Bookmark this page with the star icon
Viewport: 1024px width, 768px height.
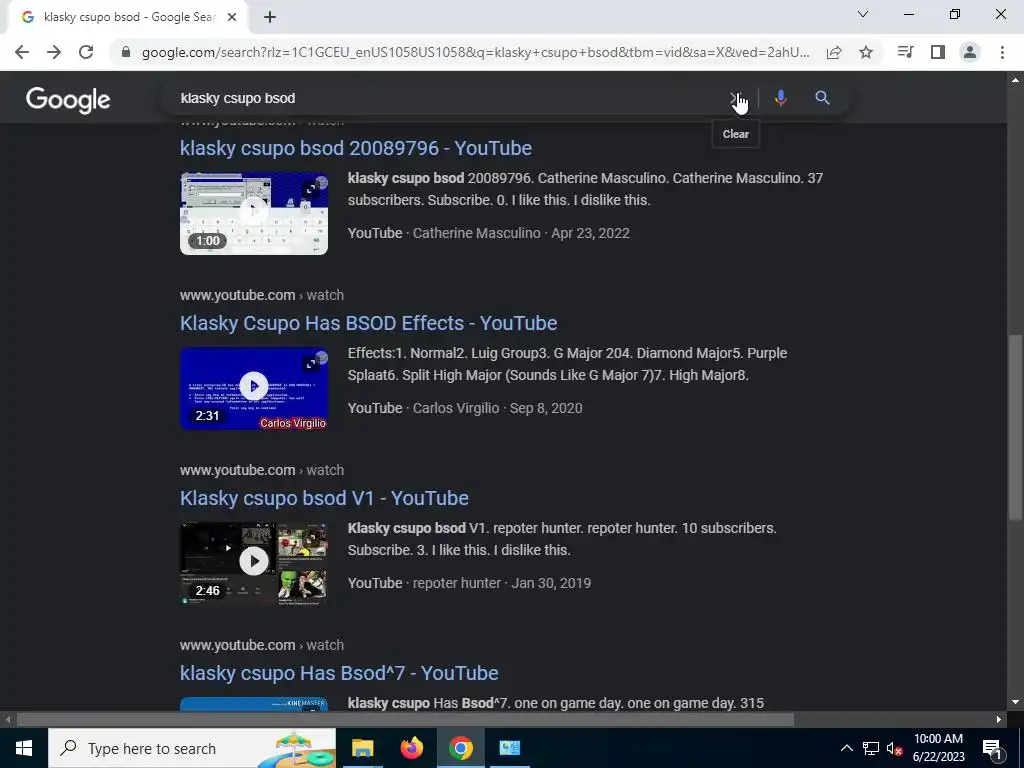click(866, 52)
